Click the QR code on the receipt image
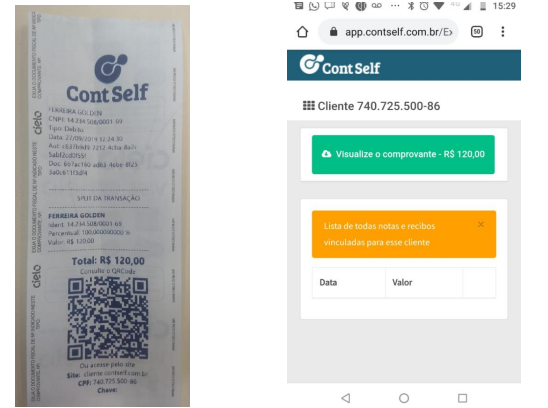Image resolution: width=548 pixels, height=408 pixels. (108, 318)
